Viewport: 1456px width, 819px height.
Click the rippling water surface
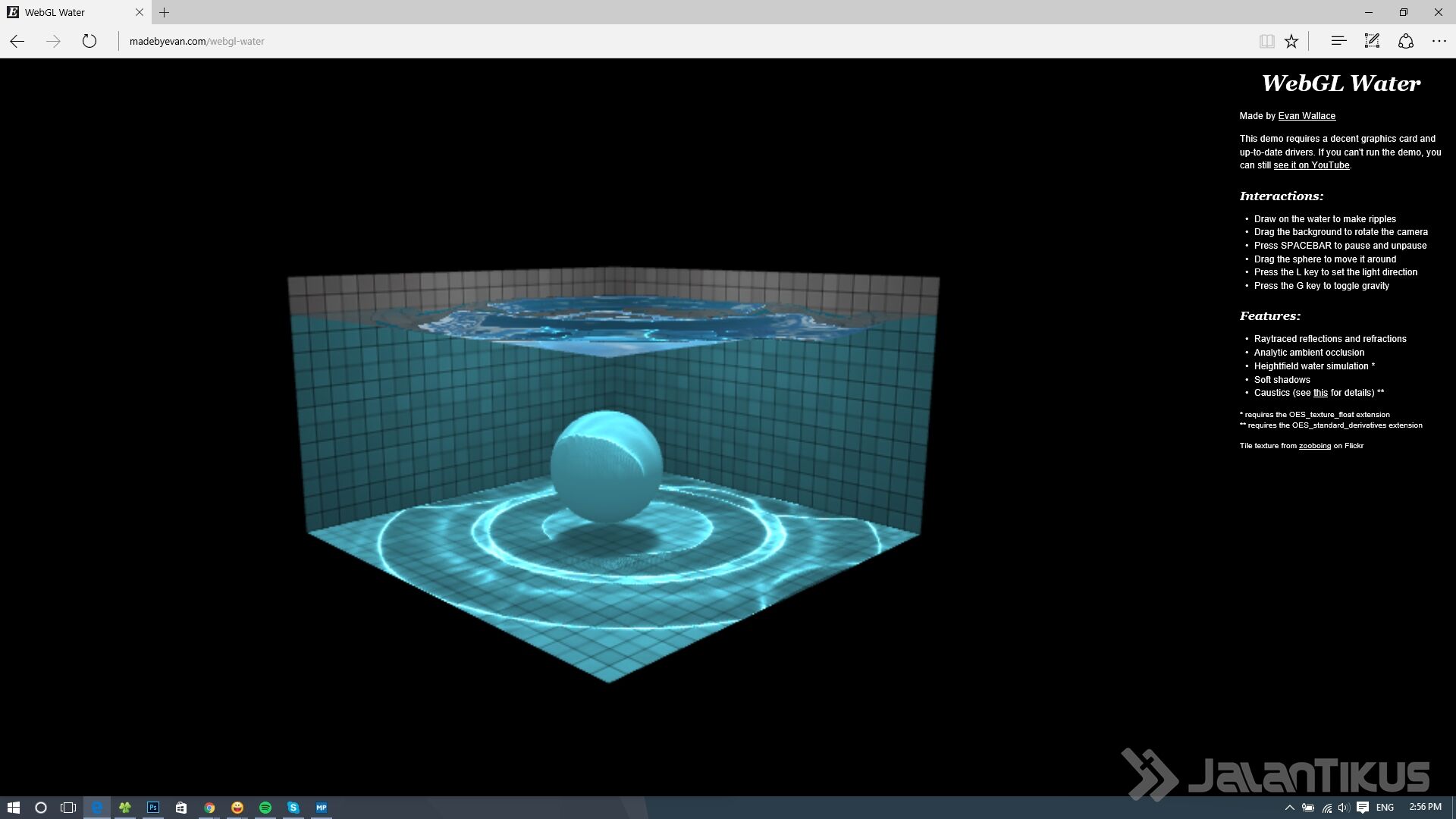tap(614, 325)
